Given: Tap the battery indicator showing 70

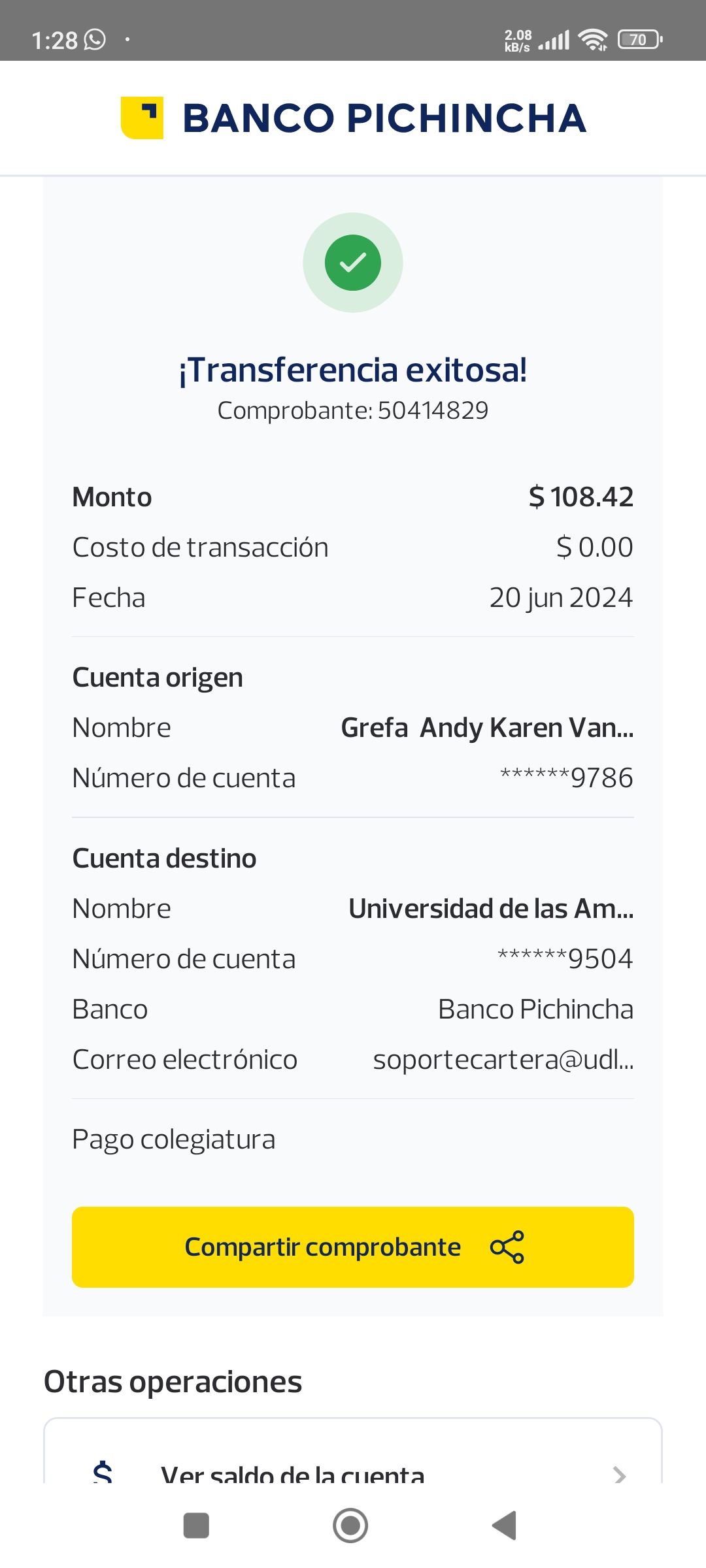Looking at the screenshot, I should point(640,40).
